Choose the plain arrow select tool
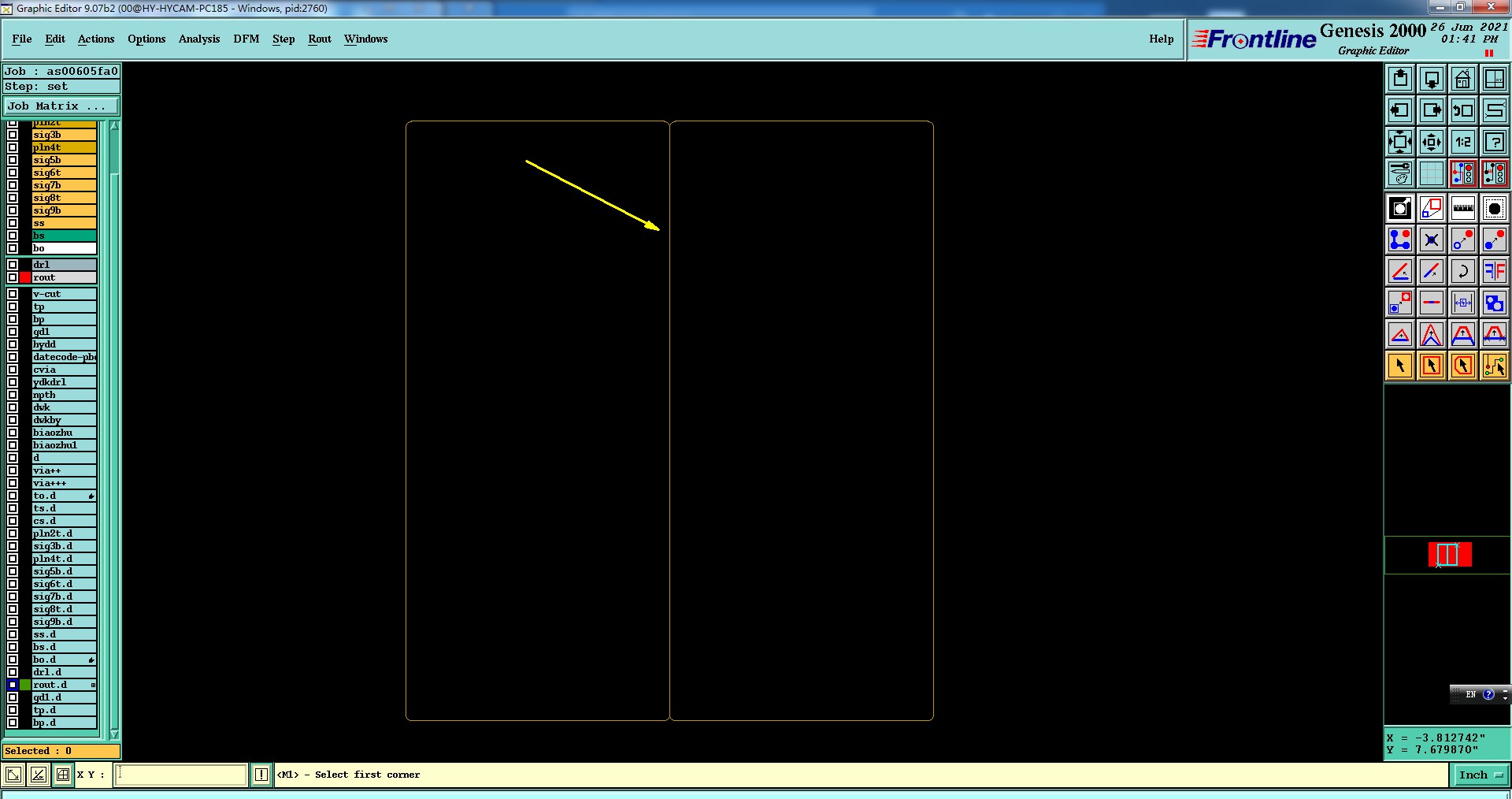 [1400, 366]
